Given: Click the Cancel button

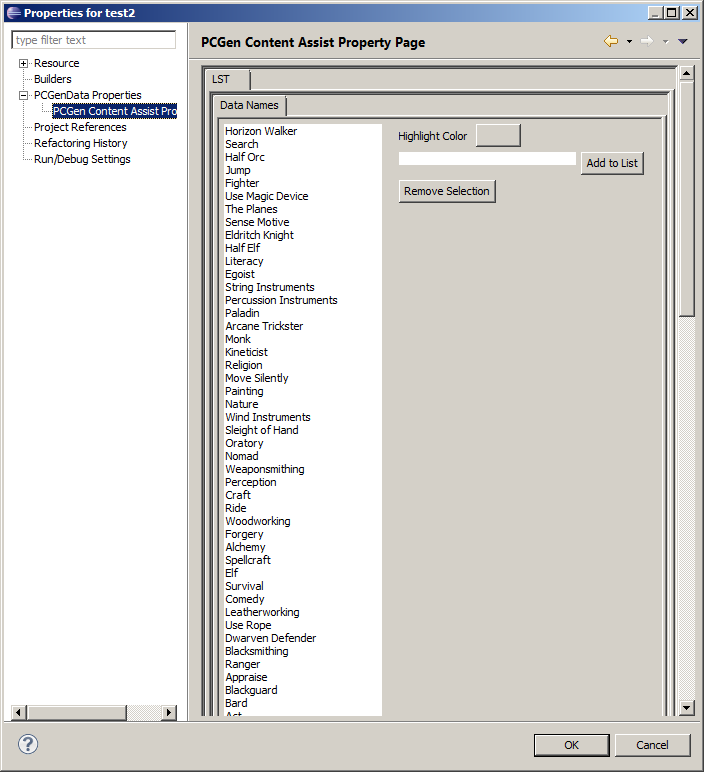Looking at the screenshot, I should (652, 745).
